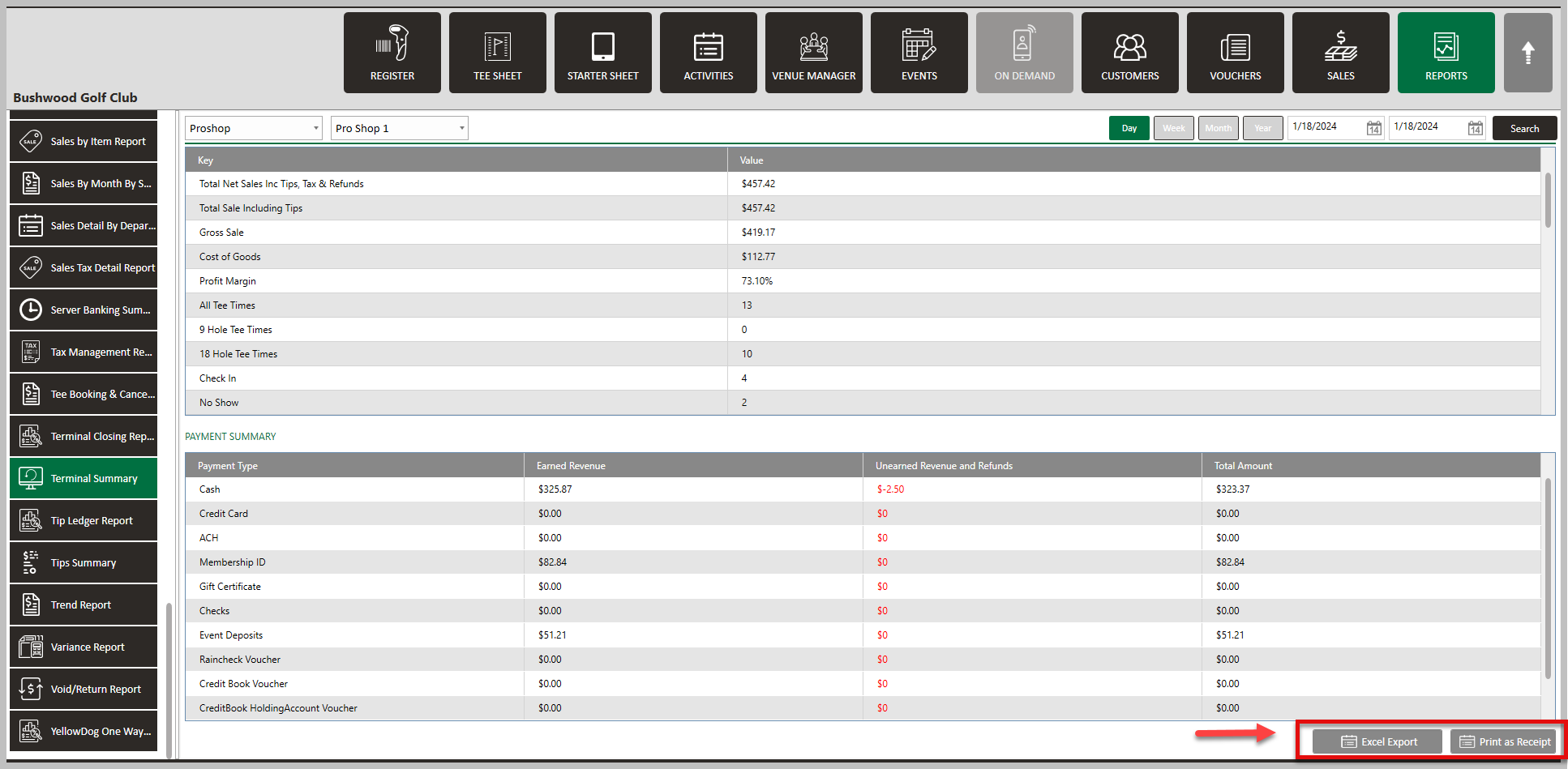1568x769 pixels.
Task: Select the Profit Margin row
Action: 863,281
